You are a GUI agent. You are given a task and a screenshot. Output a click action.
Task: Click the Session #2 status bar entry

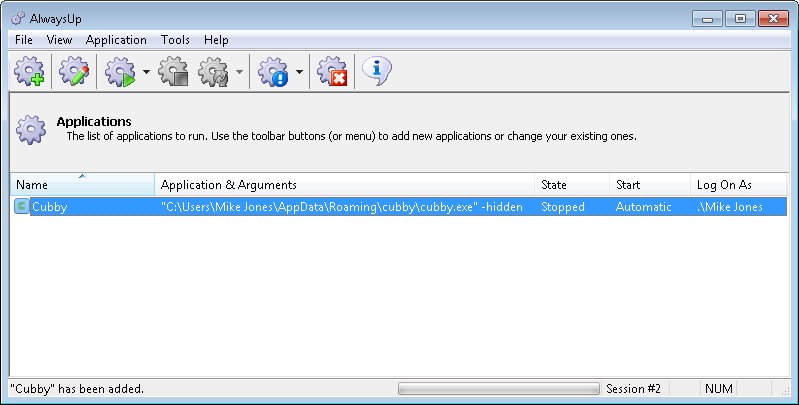633,389
